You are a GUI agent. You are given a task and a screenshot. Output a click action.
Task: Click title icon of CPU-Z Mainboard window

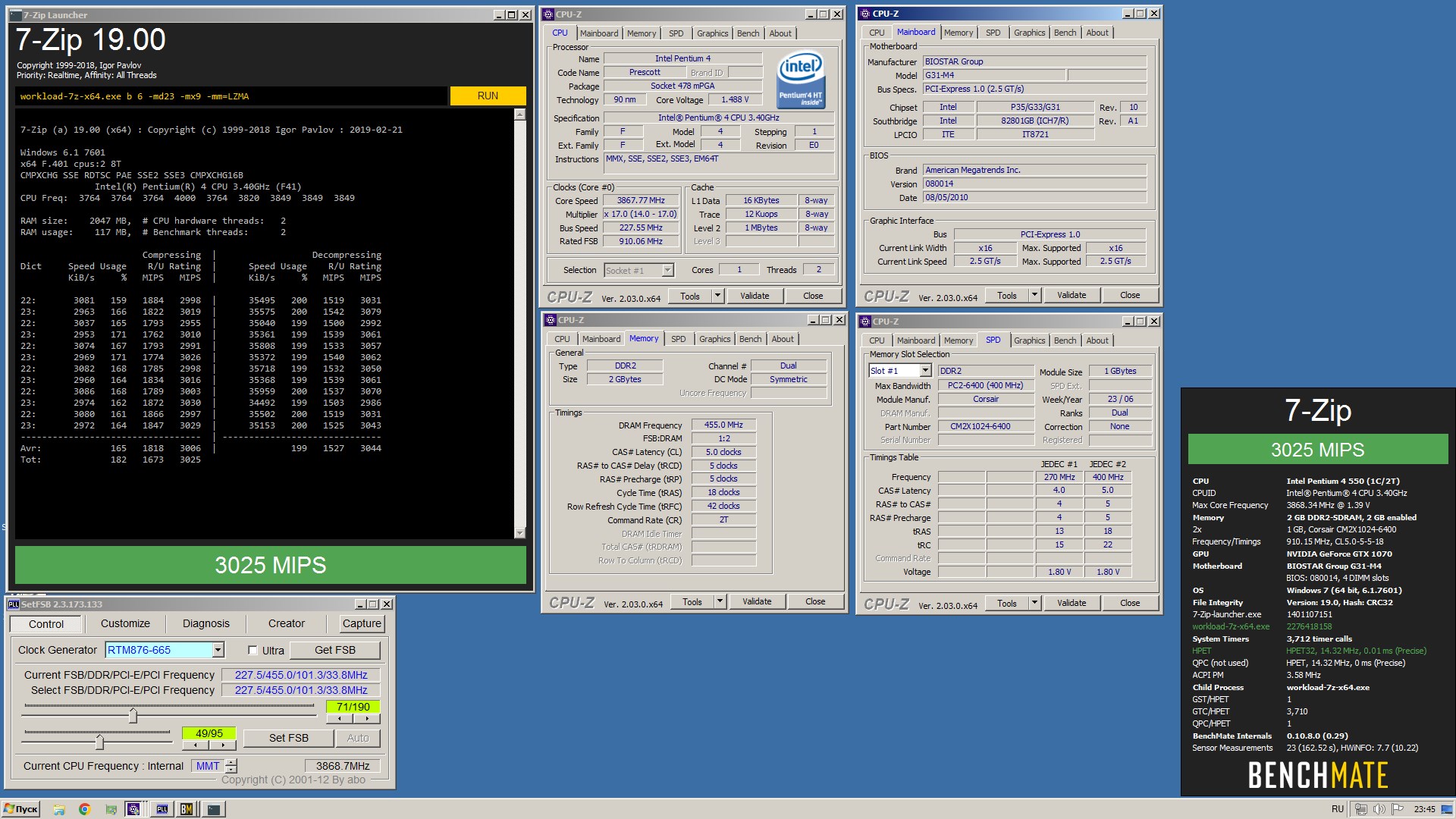tap(864, 14)
